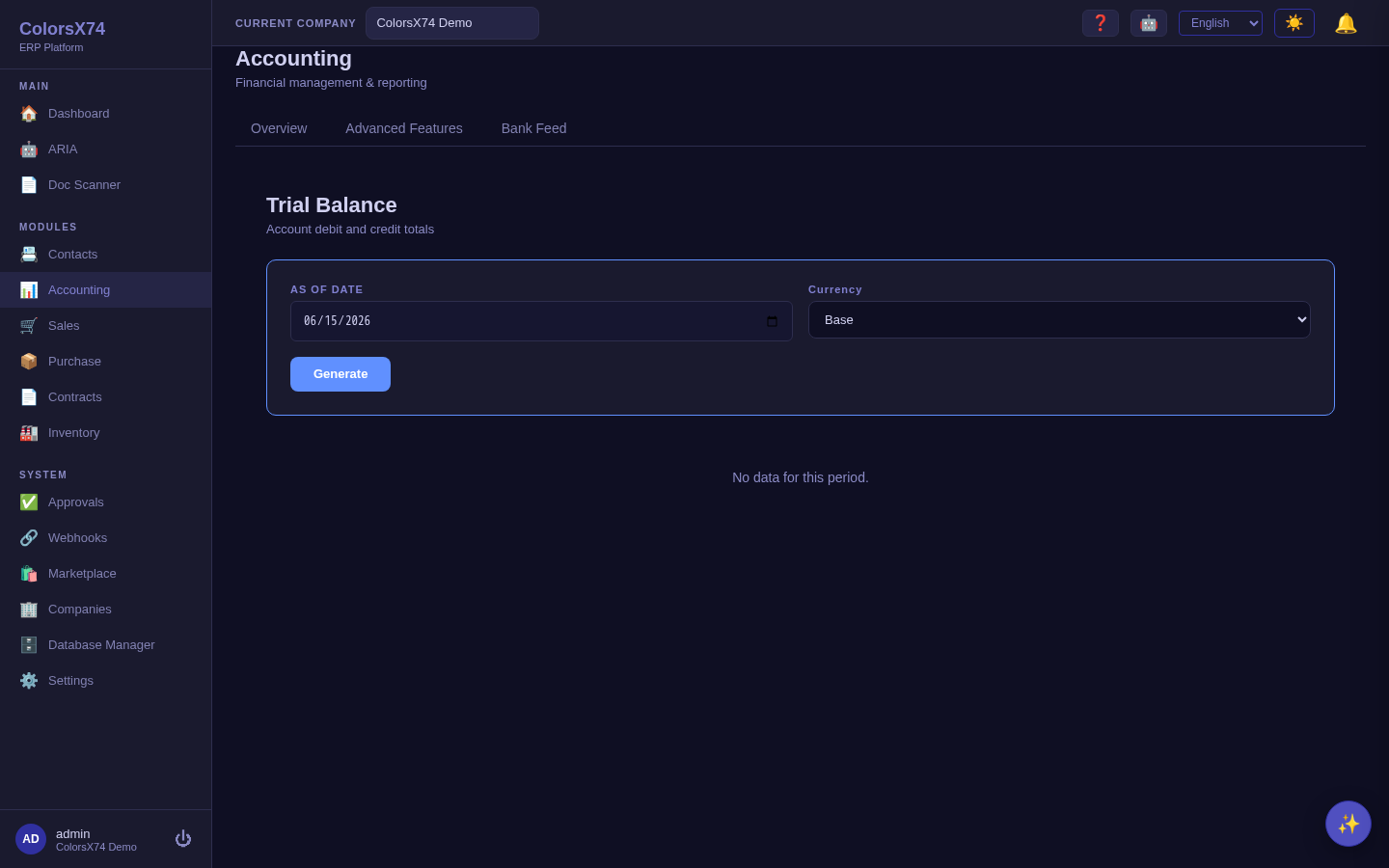Click the AD user avatar
Image resolution: width=1389 pixels, height=868 pixels.
(x=31, y=839)
